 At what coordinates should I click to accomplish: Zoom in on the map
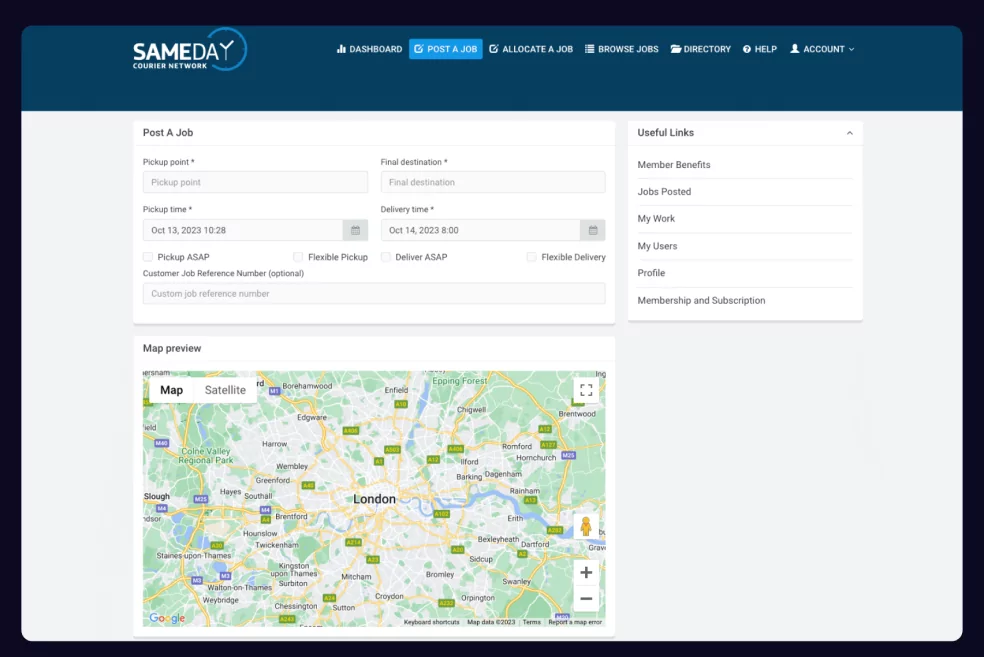[586, 572]
